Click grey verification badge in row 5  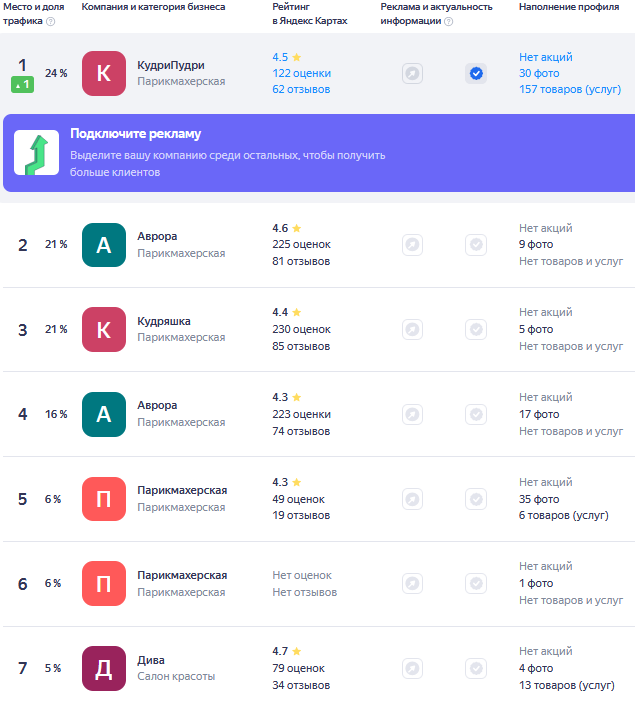476,499
